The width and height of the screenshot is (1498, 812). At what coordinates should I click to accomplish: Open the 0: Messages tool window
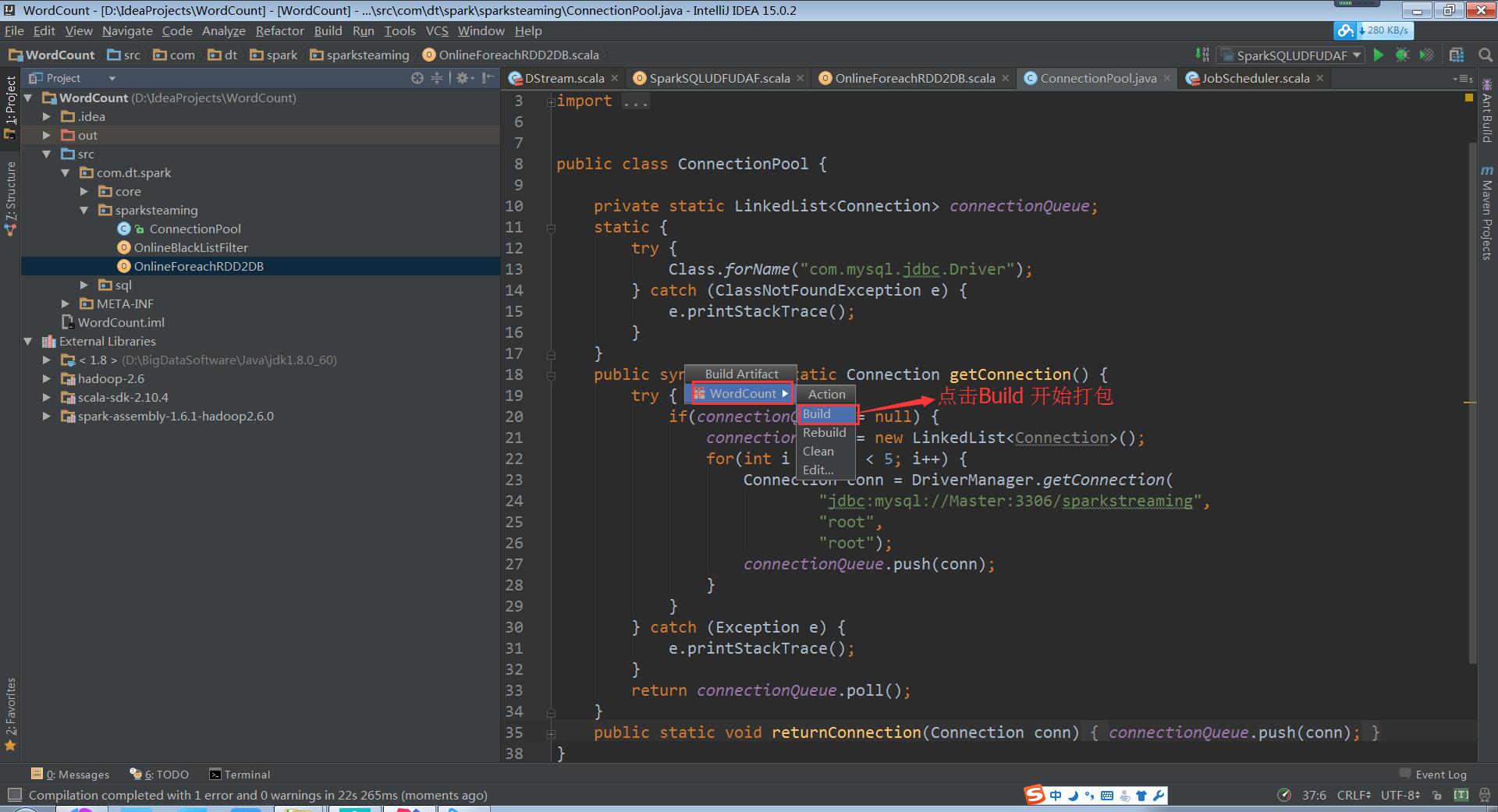click(x=70, y=775)
